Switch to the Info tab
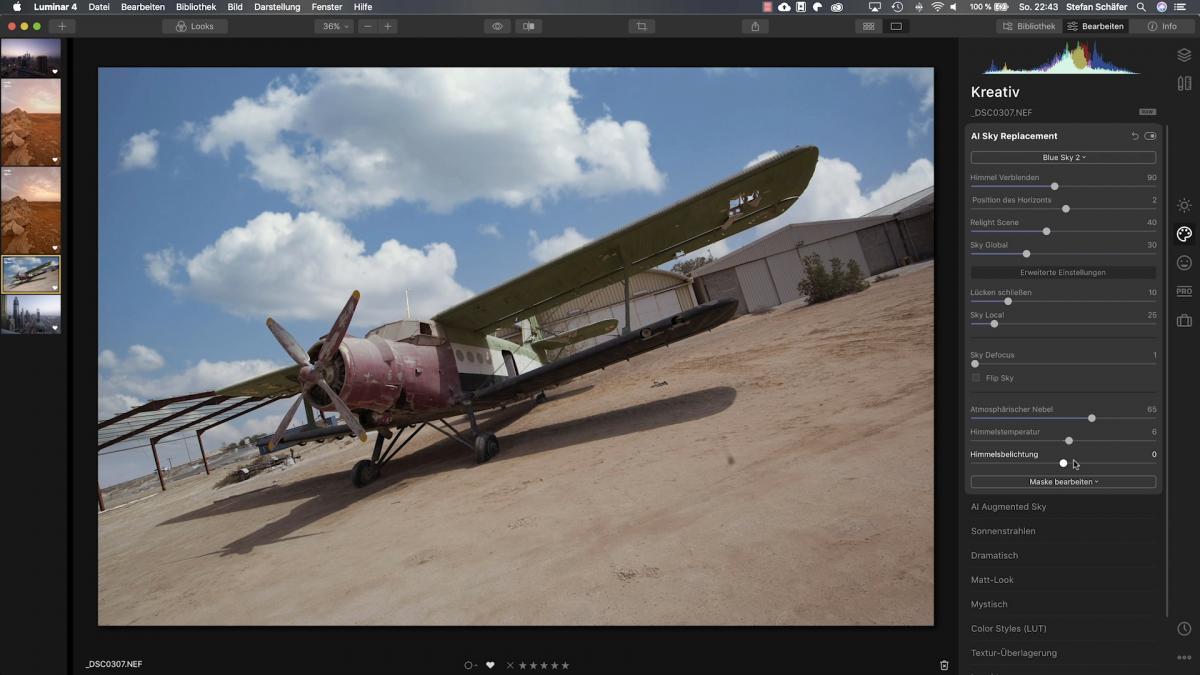Image resolution: width=1200 pixels, height=675 pixels. (1162, 26)
